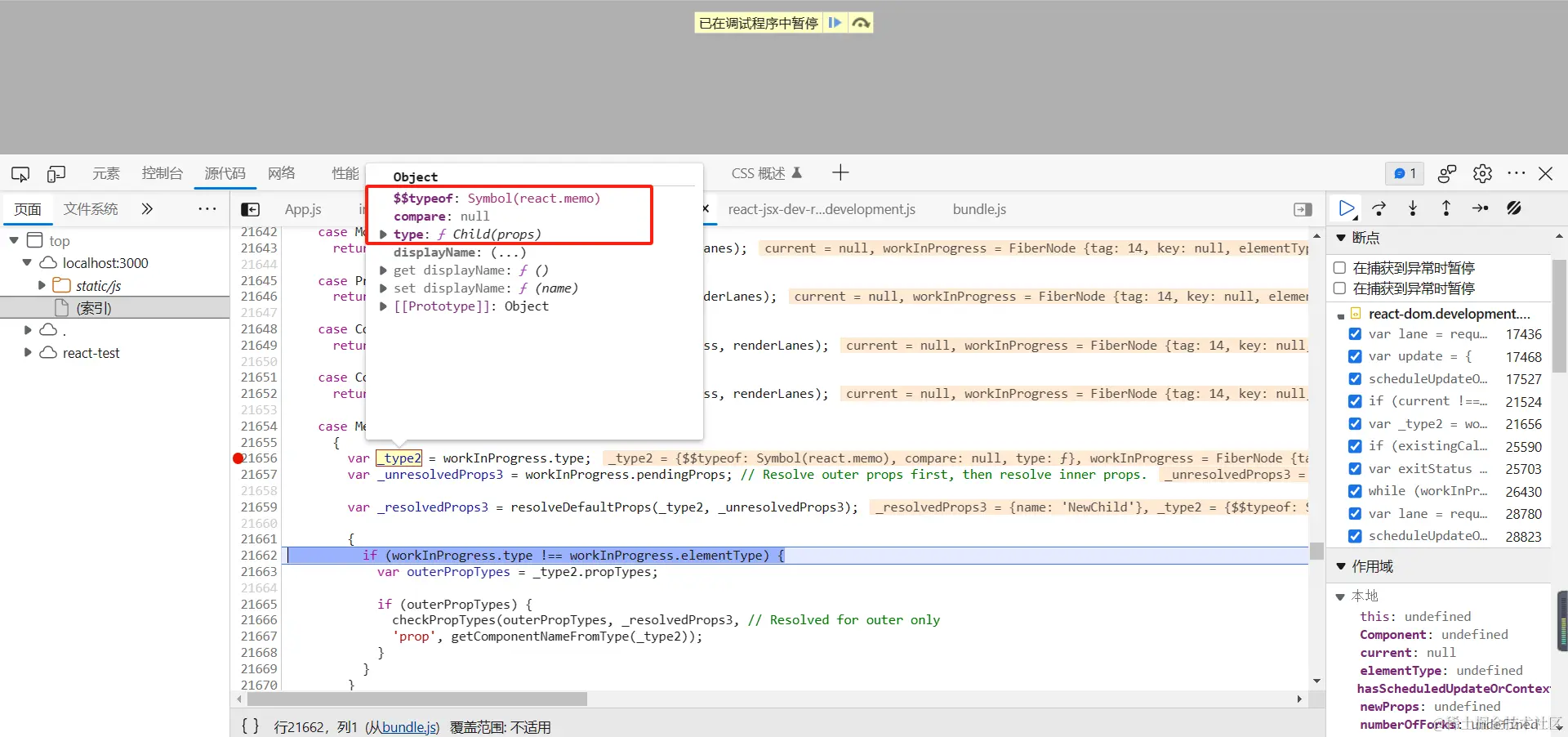
Task: Collapse the top frame tree node
Action: click(14, 240)
